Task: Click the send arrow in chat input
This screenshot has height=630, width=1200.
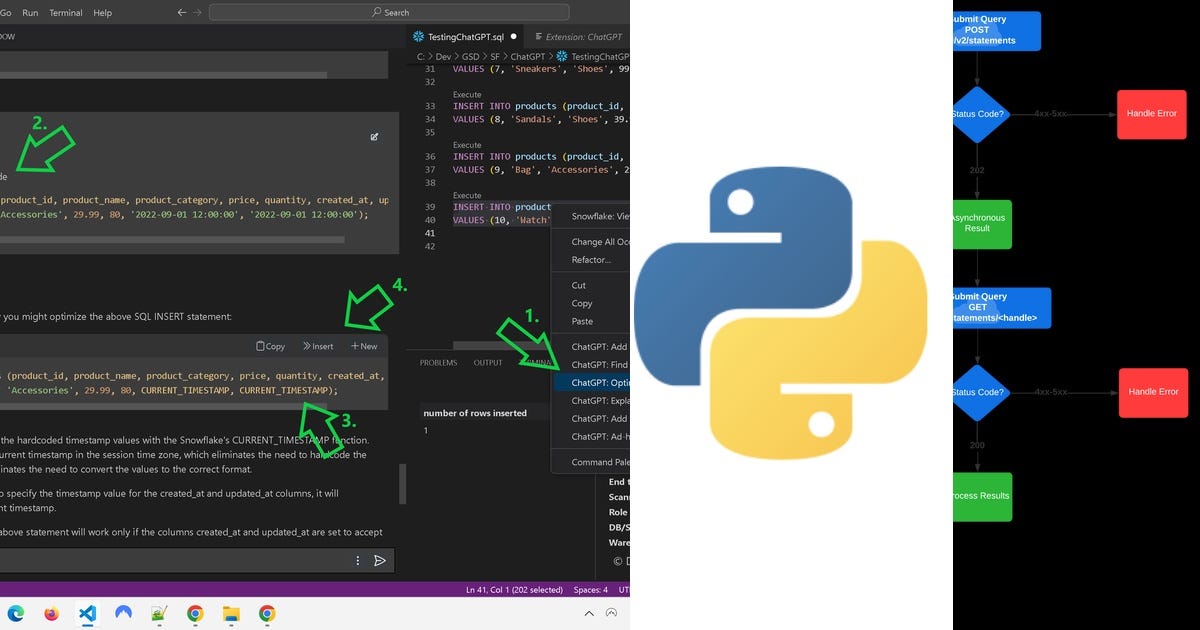Action: (x=379, y=561)
